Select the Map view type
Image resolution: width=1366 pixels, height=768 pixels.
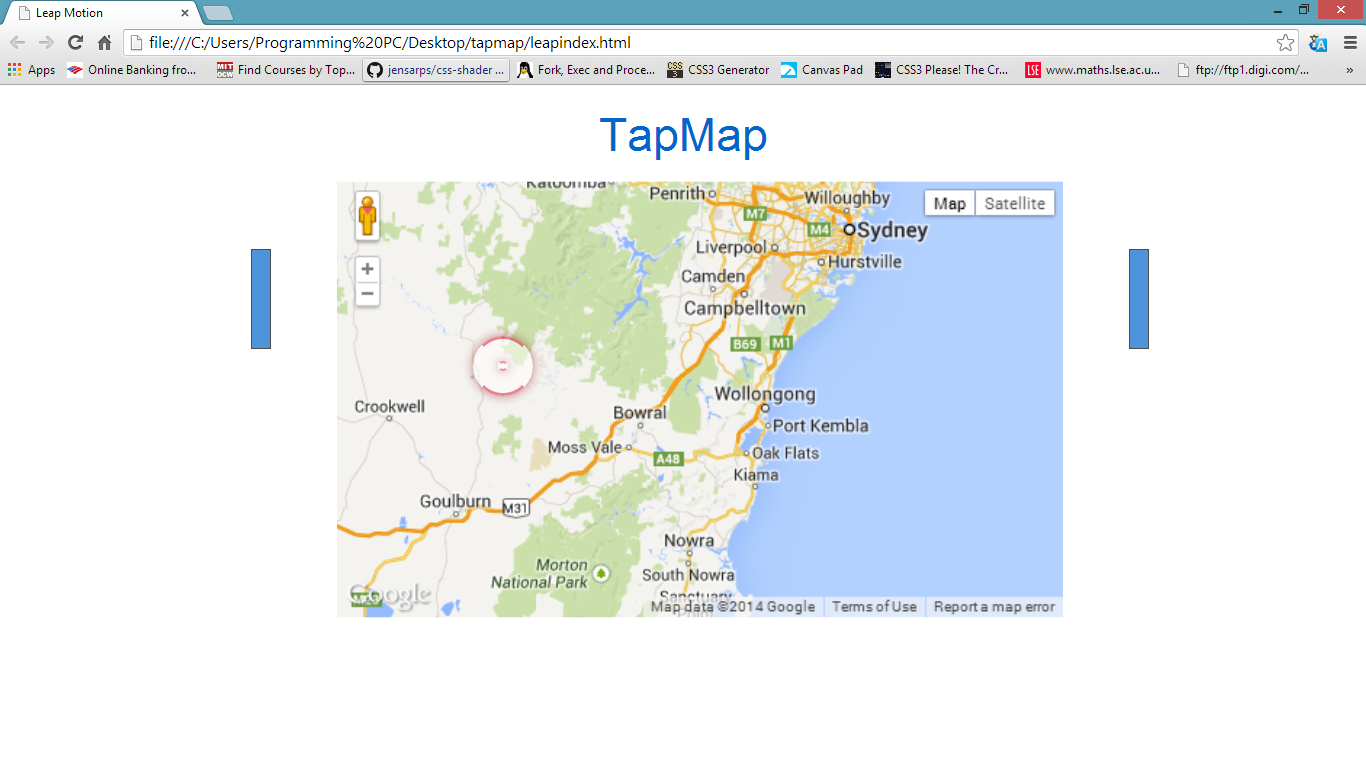pyautogui.click(x=949, y=203)
